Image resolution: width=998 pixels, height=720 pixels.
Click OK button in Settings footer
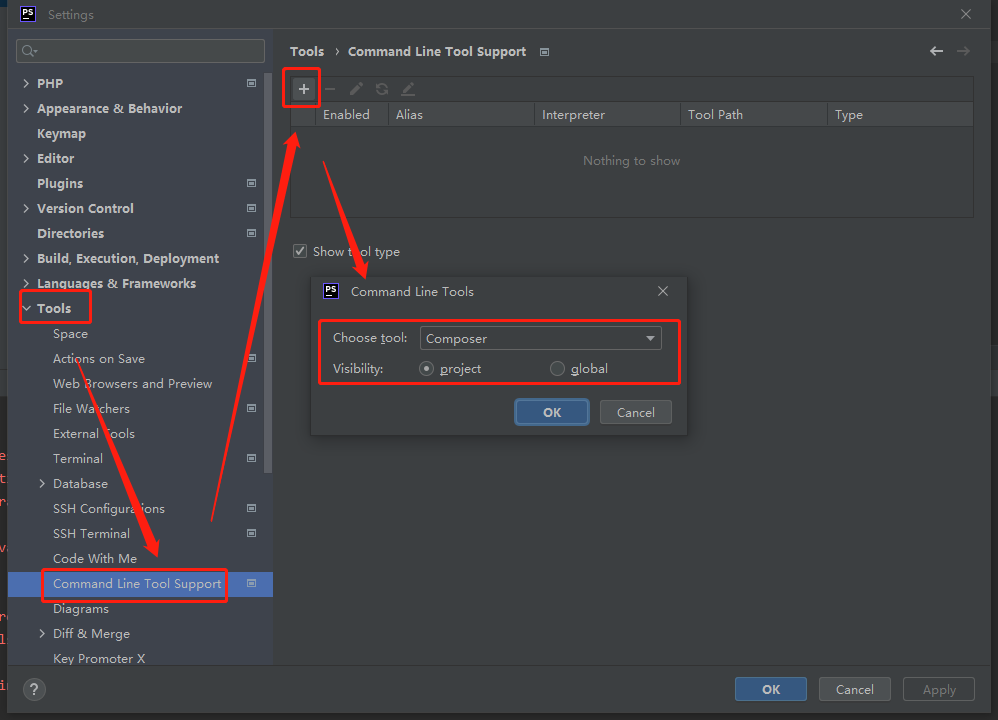771,689
